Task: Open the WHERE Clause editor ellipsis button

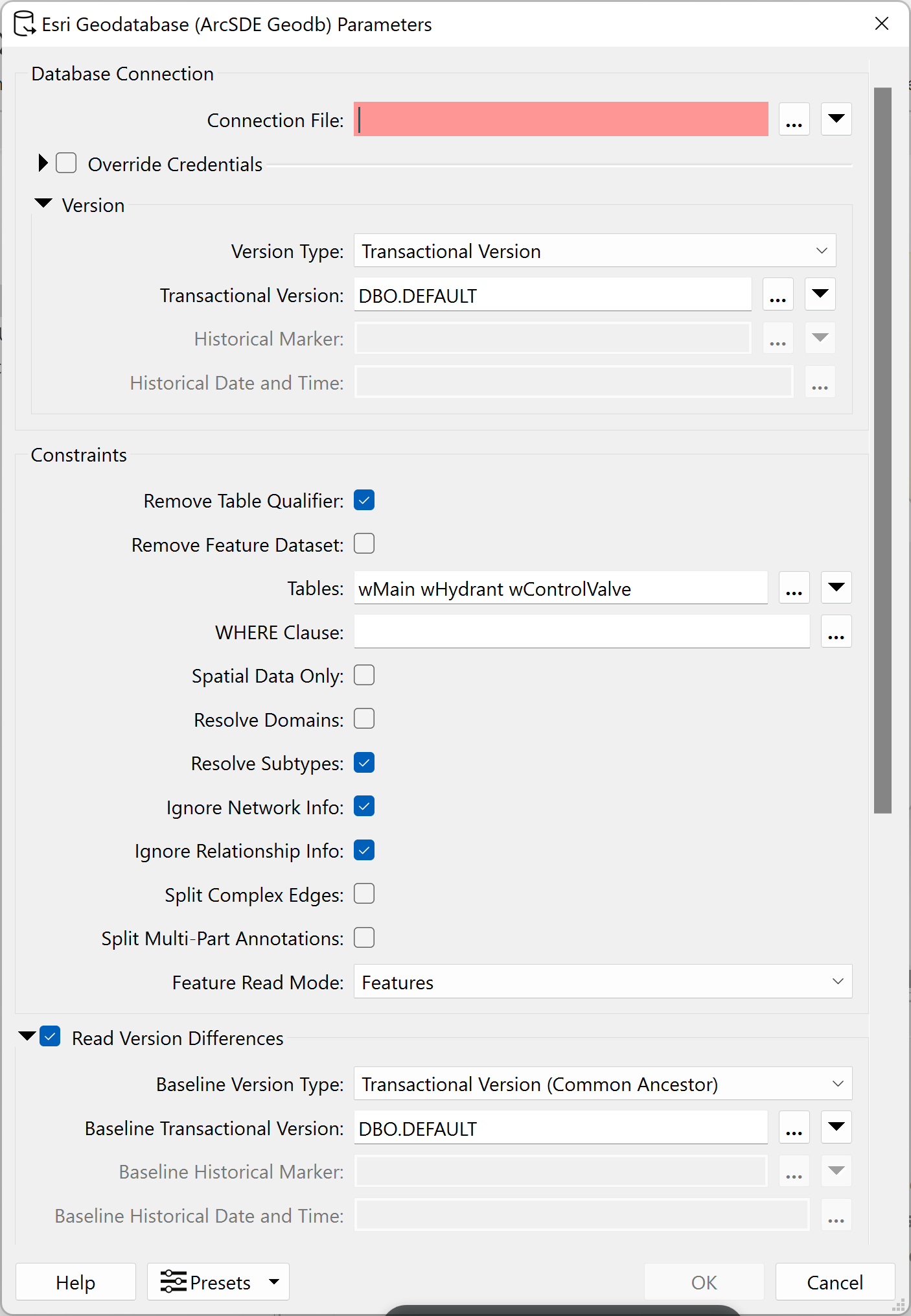Action: pyautogui.click(x=836, y=631)
